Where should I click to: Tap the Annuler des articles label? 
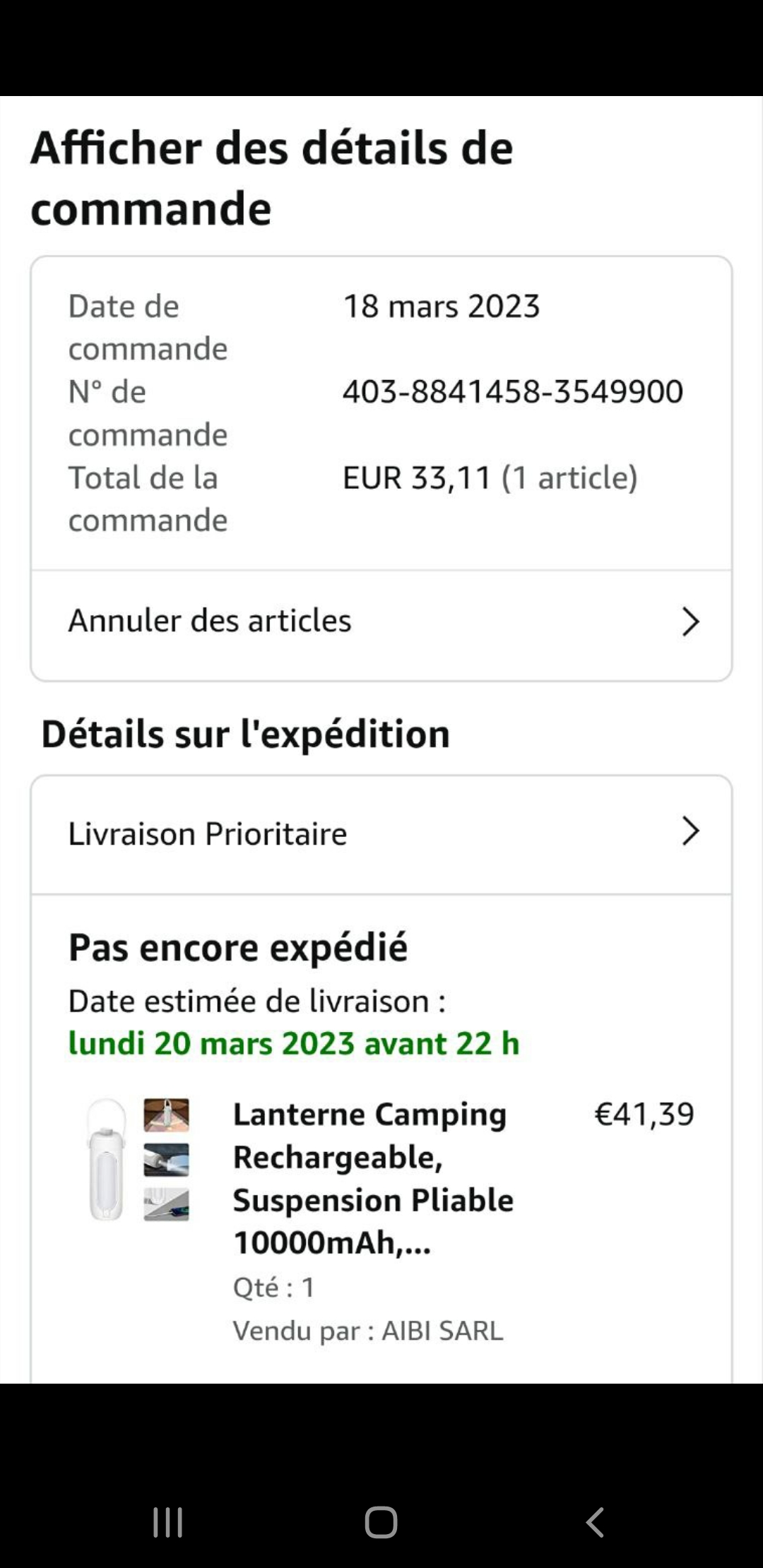click(210, 621)
